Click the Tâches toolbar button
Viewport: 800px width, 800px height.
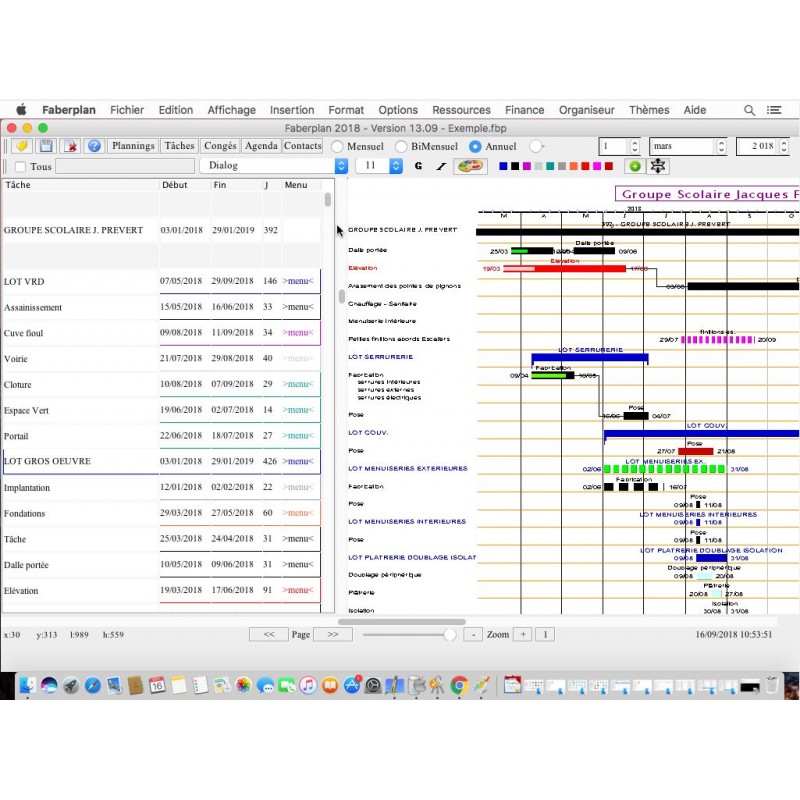tap(180, 146)
